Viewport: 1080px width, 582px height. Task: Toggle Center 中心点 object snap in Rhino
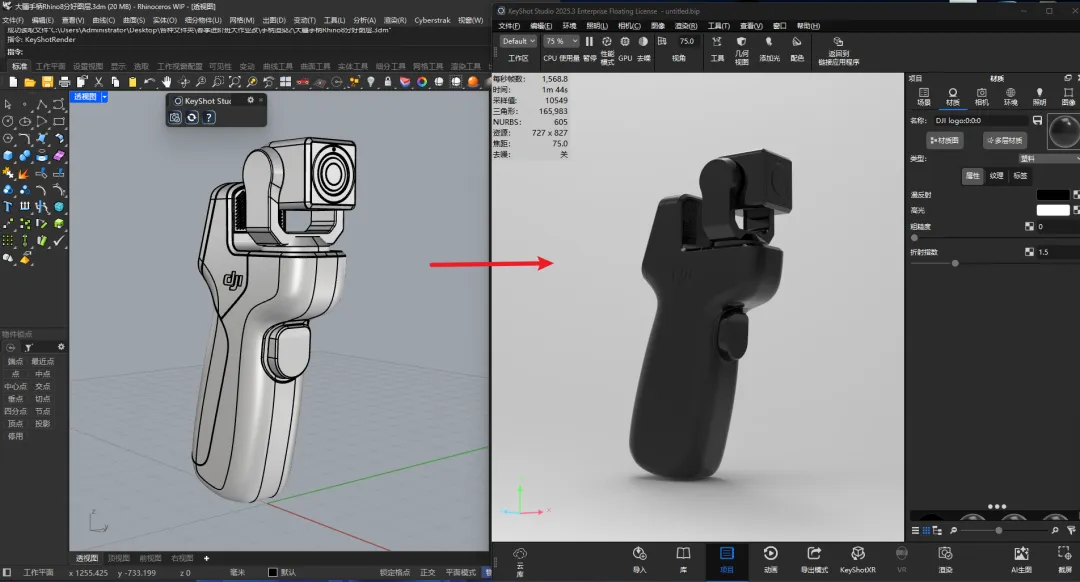tap(15, 386)
